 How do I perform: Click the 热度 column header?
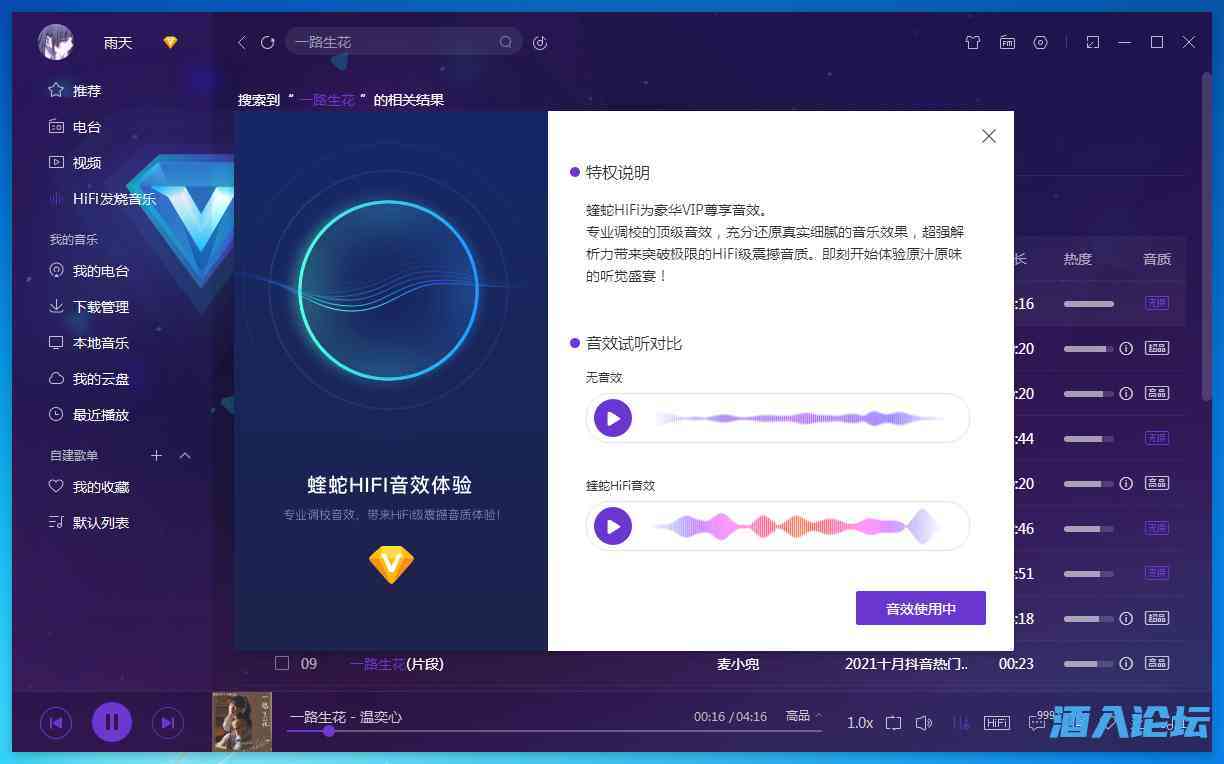1078,259
